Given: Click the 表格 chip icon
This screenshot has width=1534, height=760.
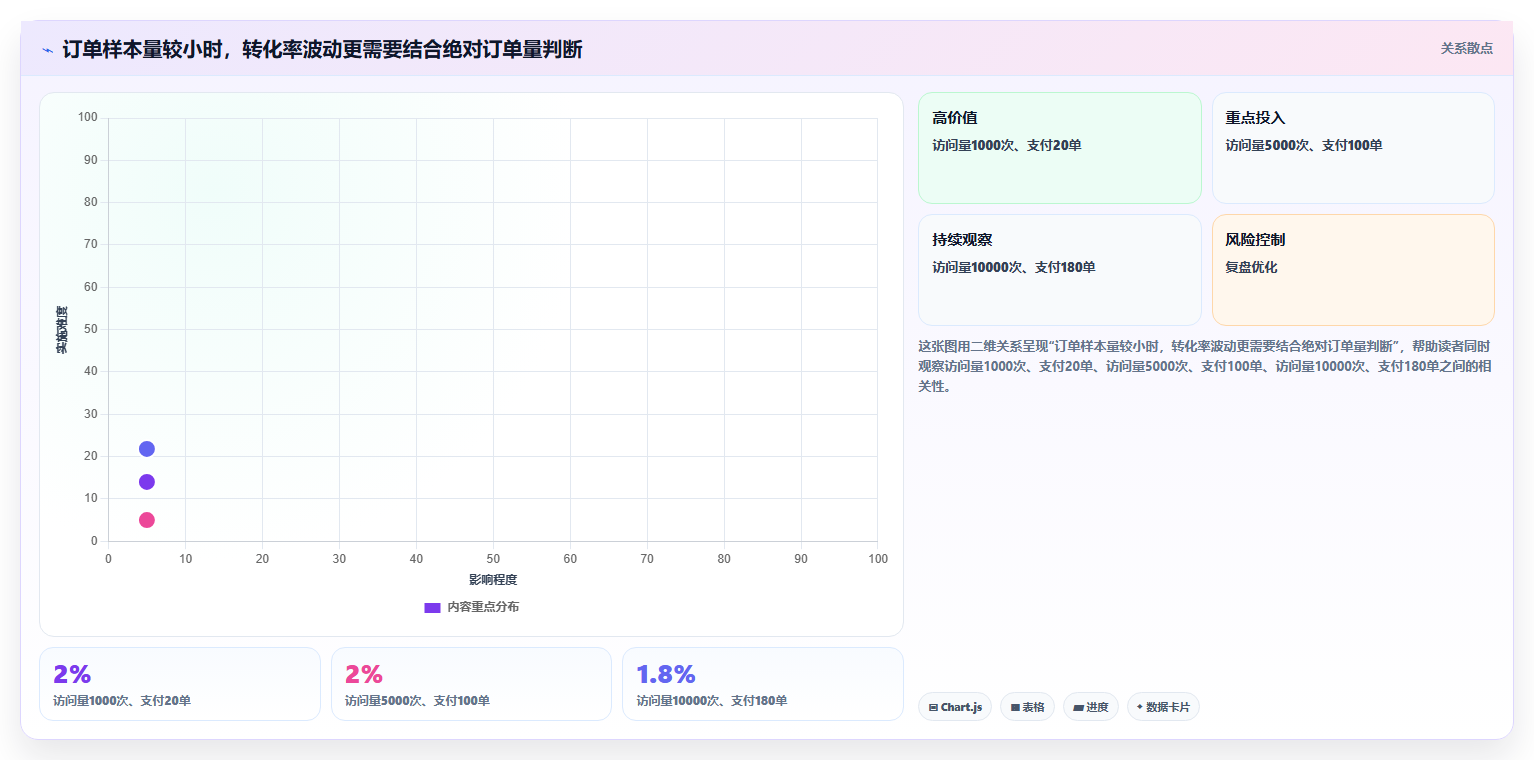Looking at the screenshot, I should coord(1015,707).
